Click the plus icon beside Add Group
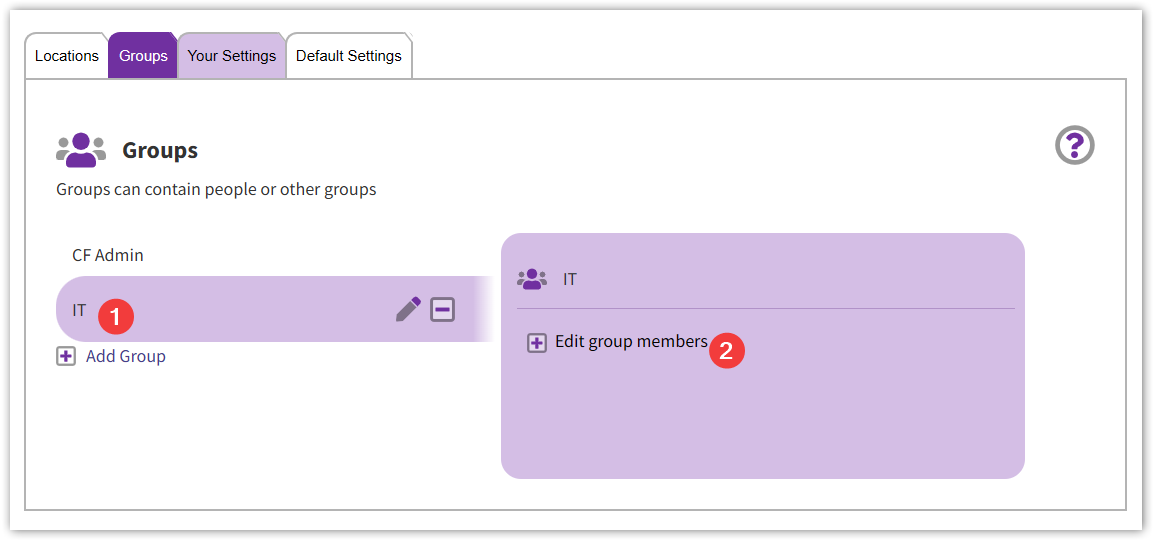Screen dimensions: 1153x540 (x=66, y=356)
